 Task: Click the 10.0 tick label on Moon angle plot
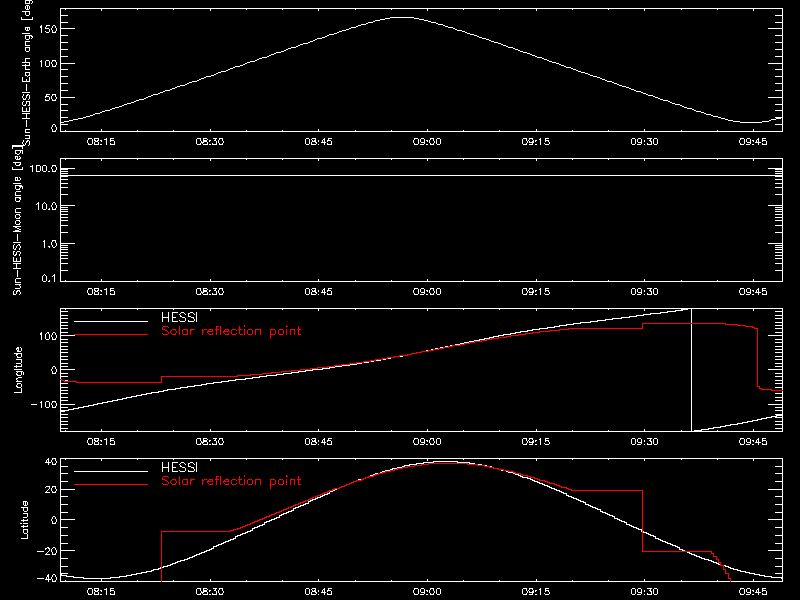(x=46, y=207)
